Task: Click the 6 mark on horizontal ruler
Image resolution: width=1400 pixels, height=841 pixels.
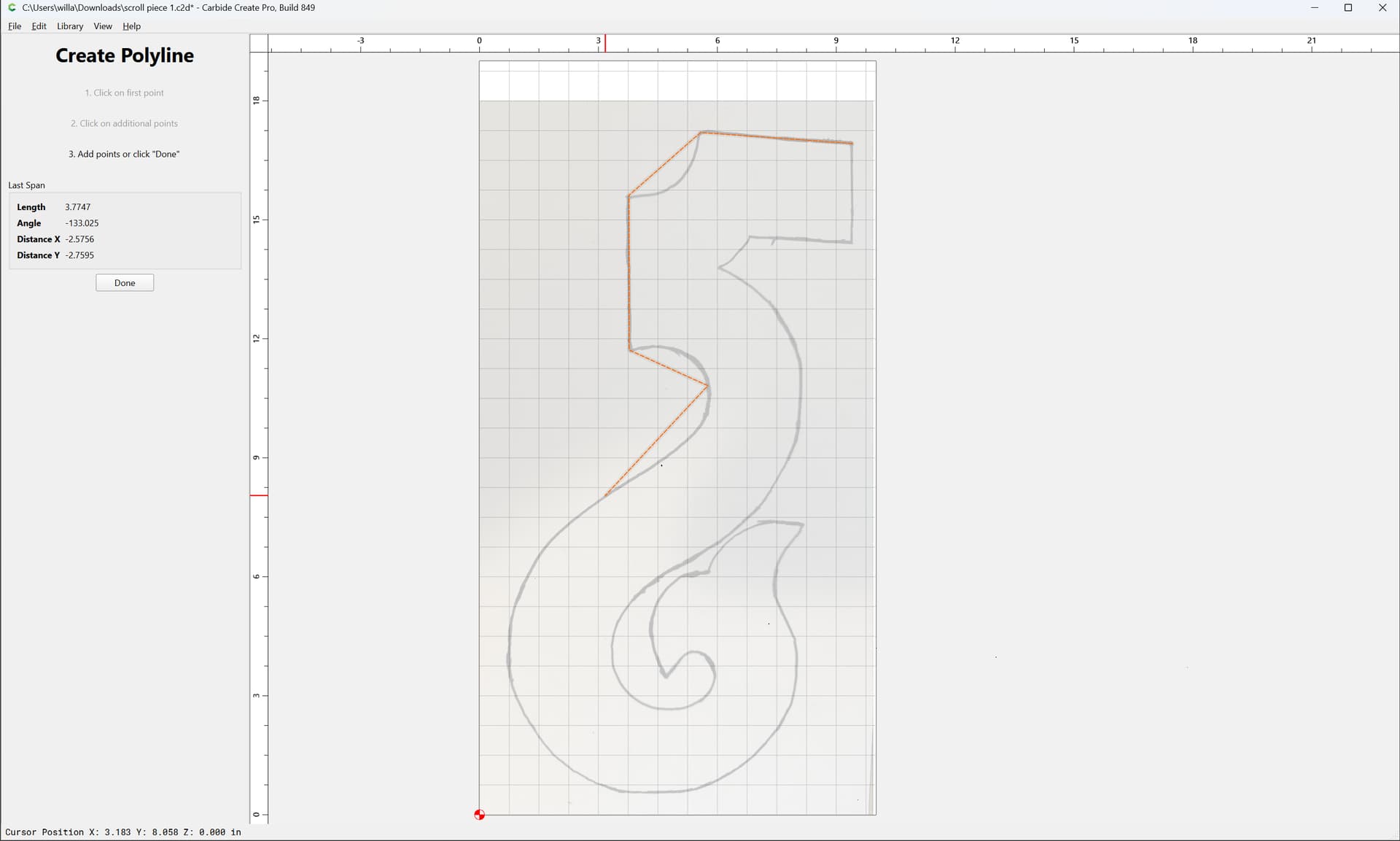Action: coord(717,41)
